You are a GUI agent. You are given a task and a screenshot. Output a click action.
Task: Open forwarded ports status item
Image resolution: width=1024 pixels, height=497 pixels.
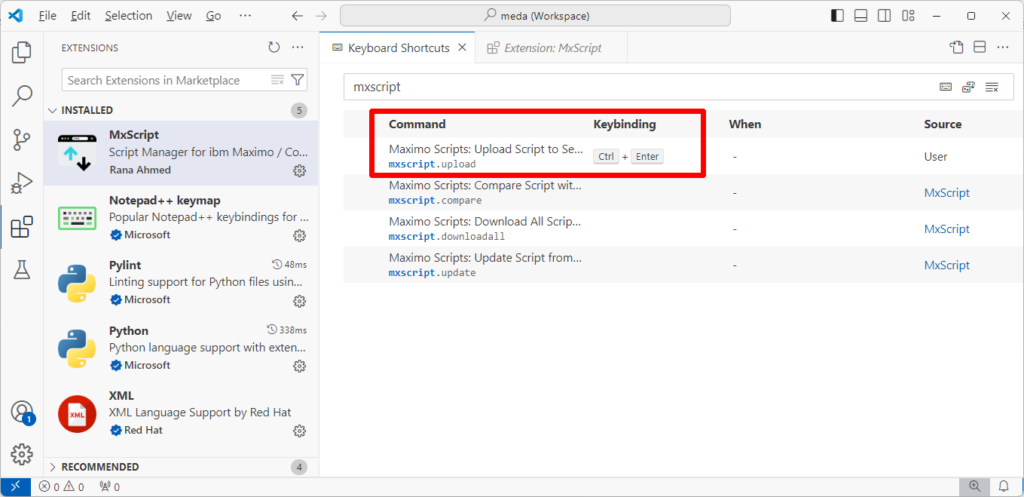(x=109, y=487)
